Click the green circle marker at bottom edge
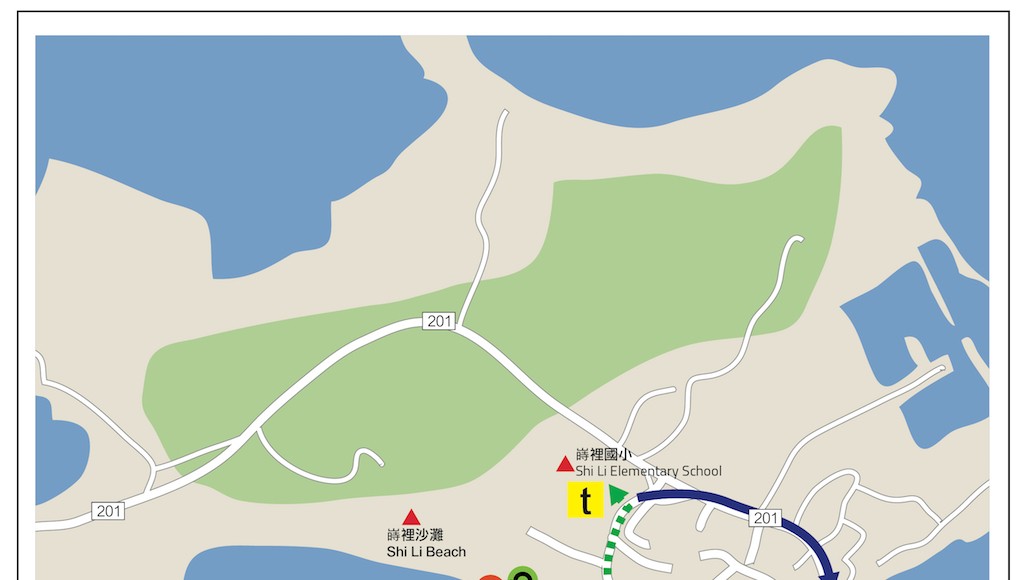 click(x=522, y=574)
